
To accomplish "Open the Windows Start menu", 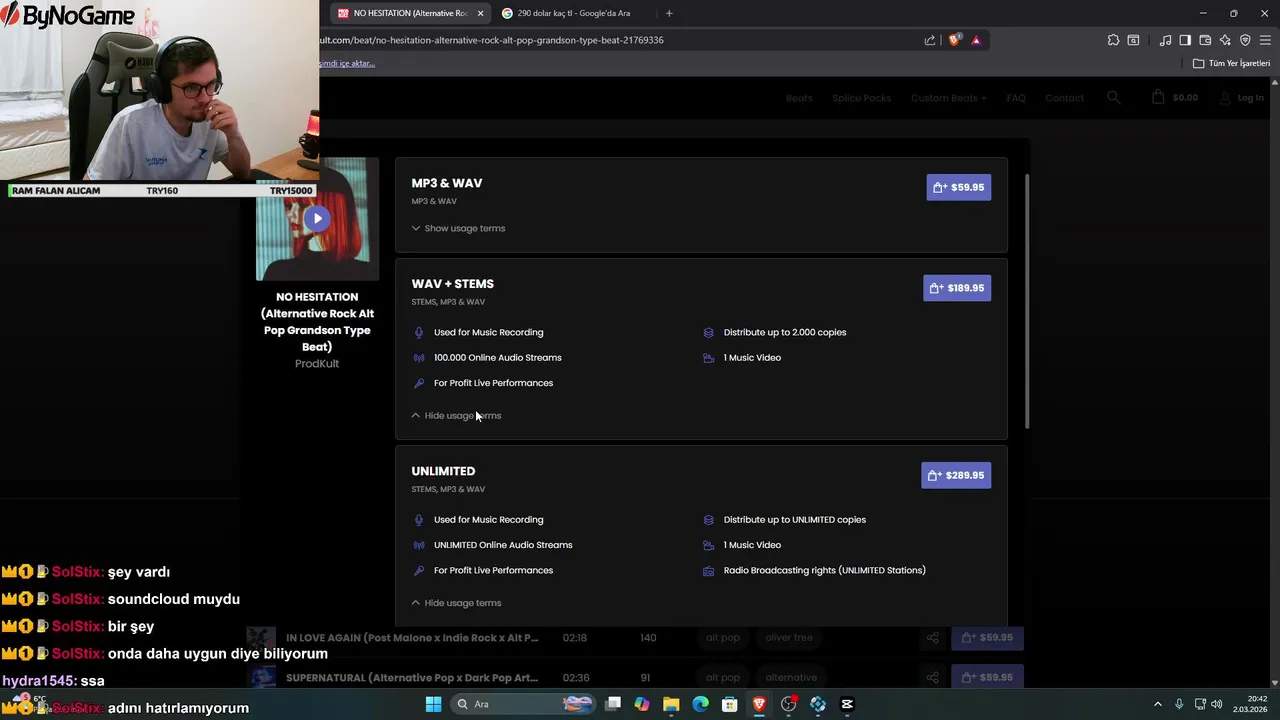I will (433, 704).
